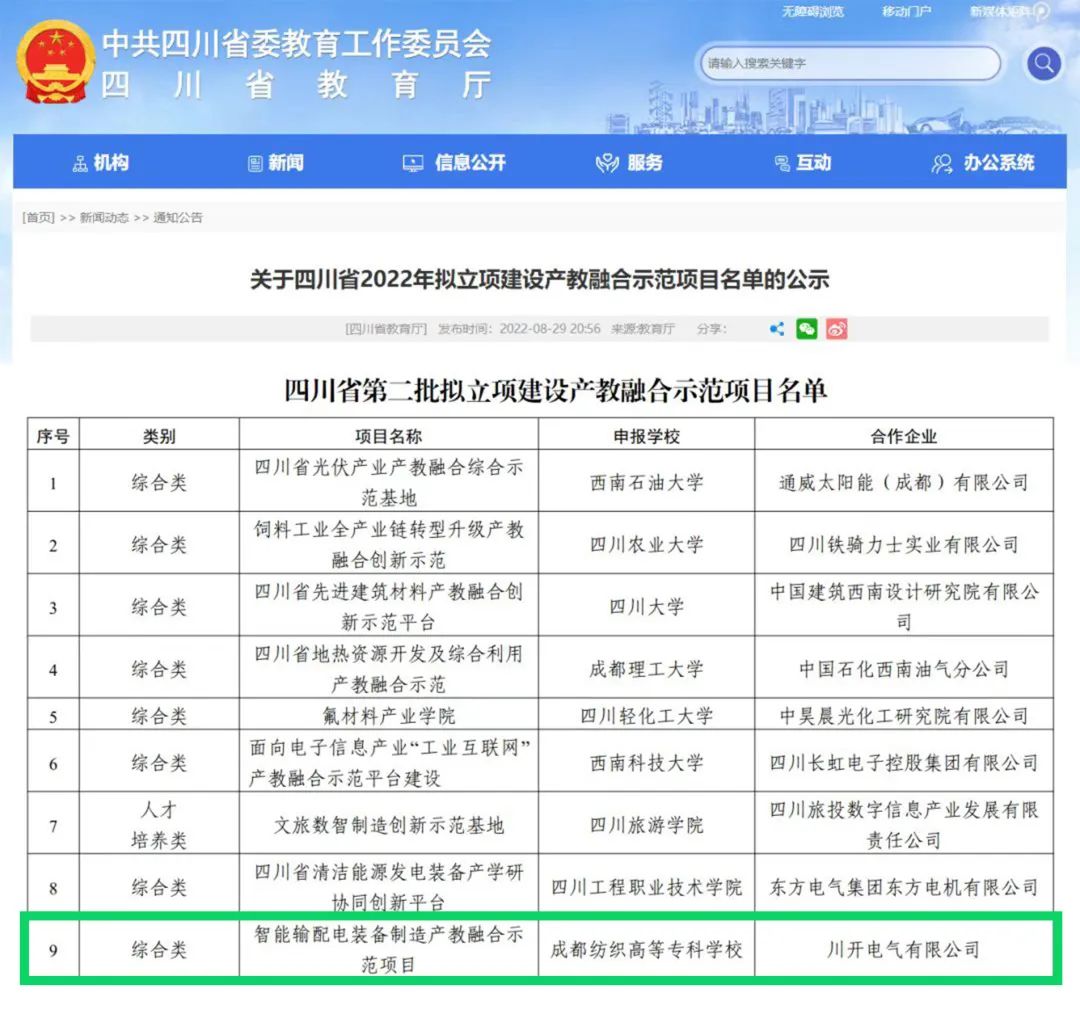This screenshot has height=1018, width=1080.
Task: Open the 办公系统 navigation menu
Action: tap(983, 163)
